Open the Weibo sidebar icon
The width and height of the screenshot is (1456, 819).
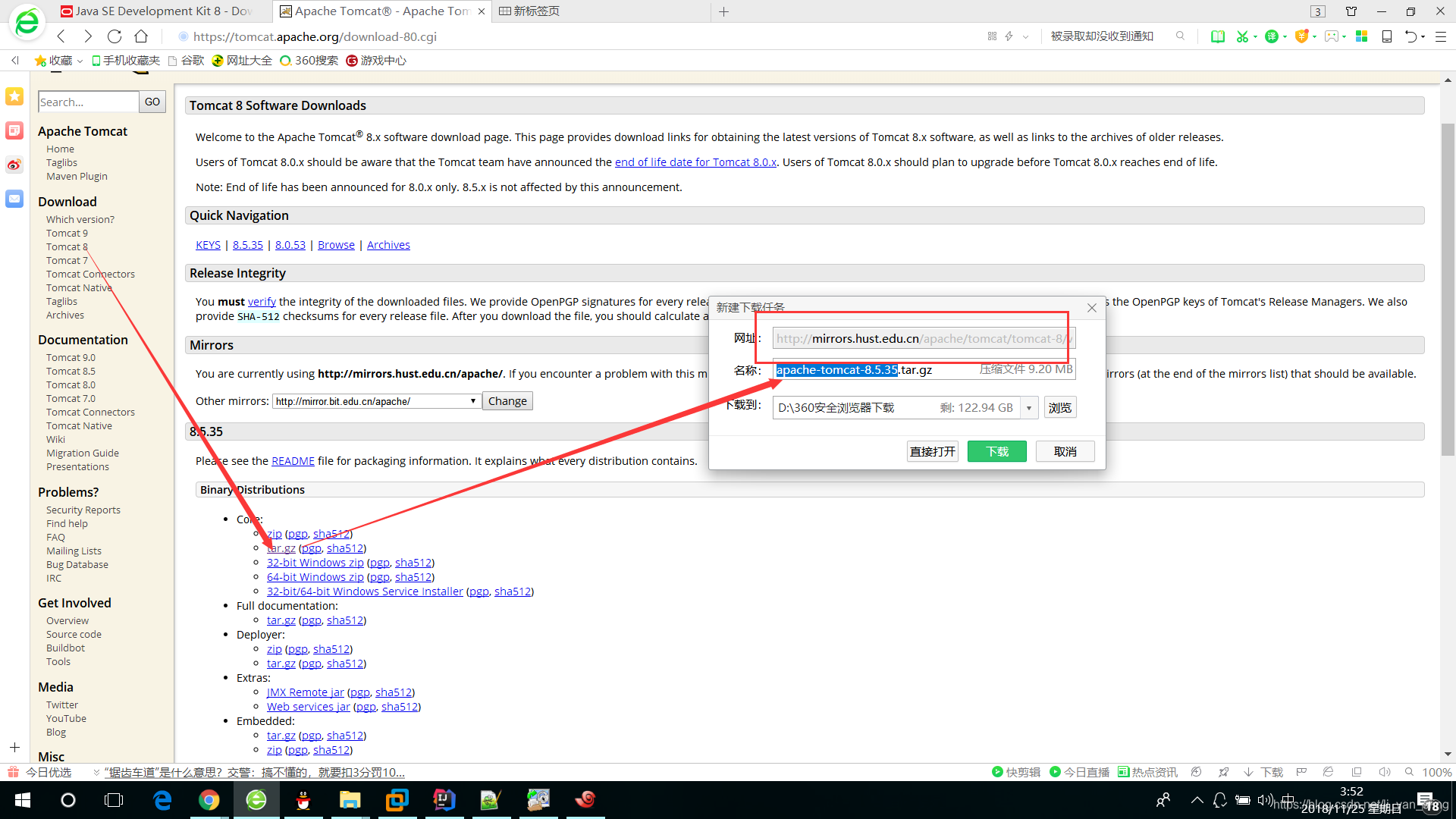(14, 165)
